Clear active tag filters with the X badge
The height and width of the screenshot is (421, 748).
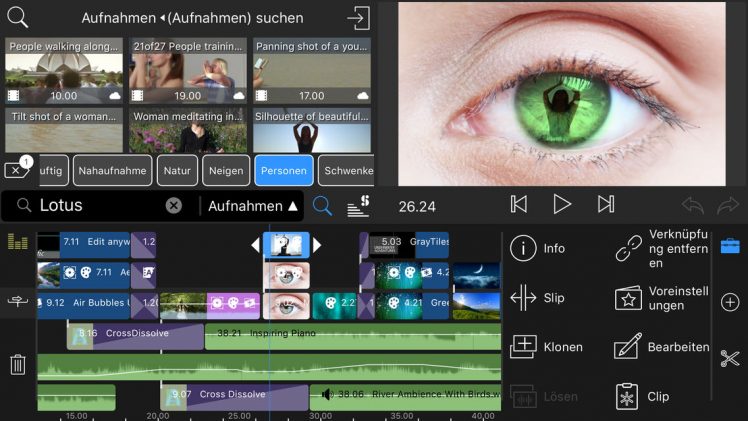(17, 169)
